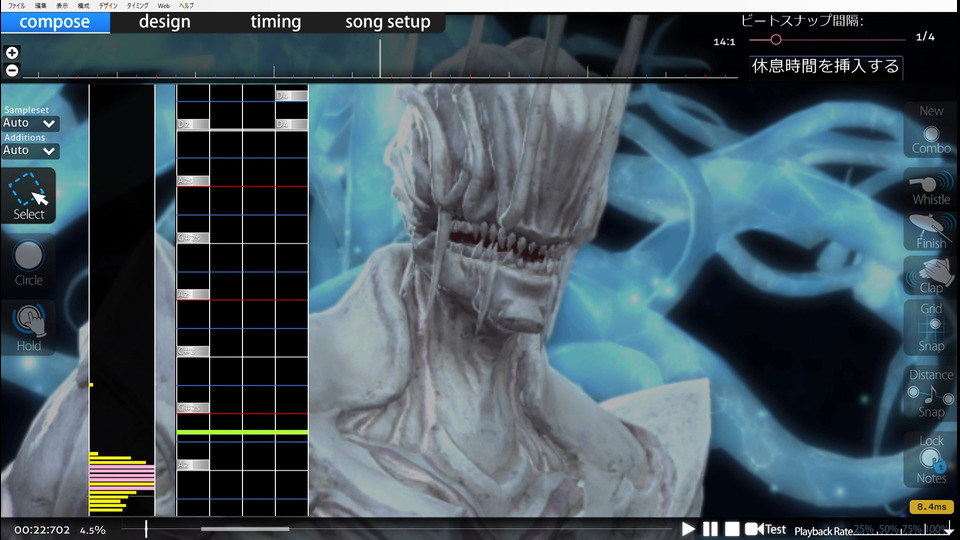This screenshot has height=540, width=960.
Task: Zoom in the timeline with the plus icon
Action: pyautogui.click(x=12, y=53)
